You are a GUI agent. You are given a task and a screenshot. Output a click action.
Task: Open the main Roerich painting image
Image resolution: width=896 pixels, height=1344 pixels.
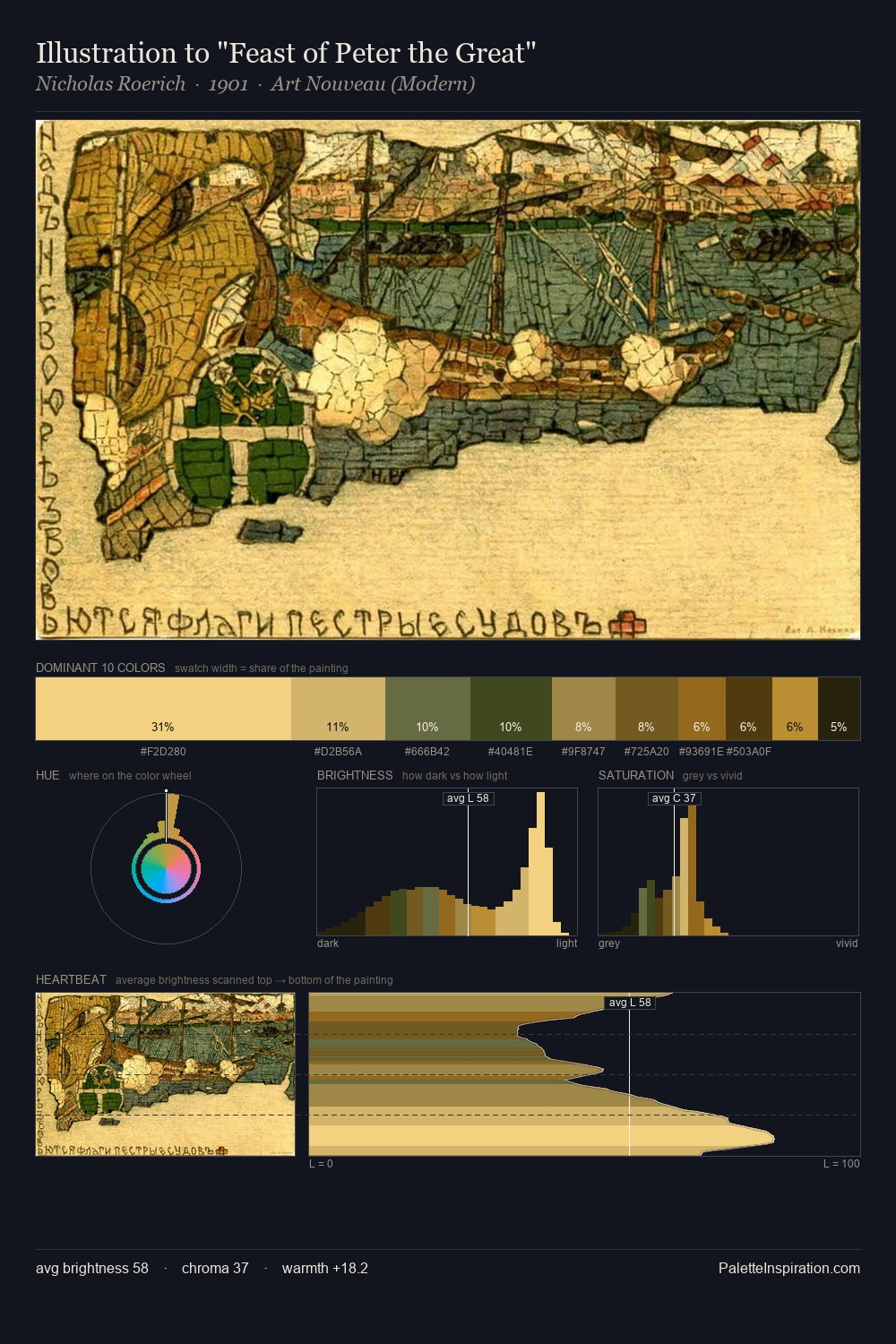(x=448, y=380)
